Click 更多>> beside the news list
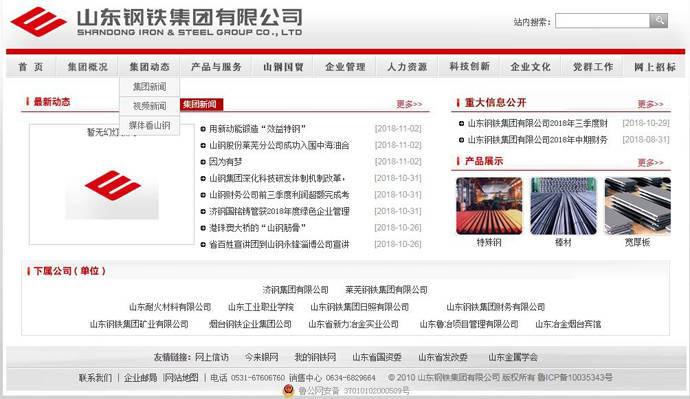This screenshot has width=690, height=399. click(409, 104)
